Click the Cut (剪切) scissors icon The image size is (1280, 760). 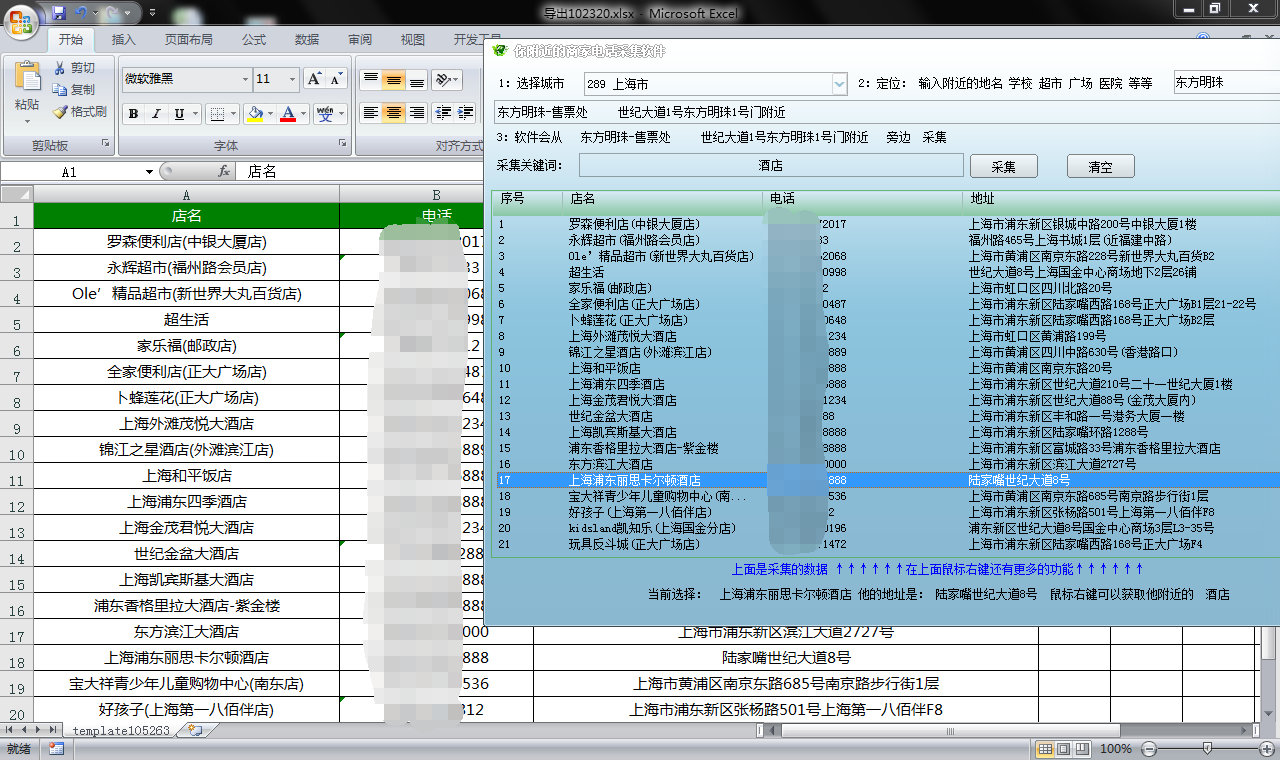pos(61,68)
